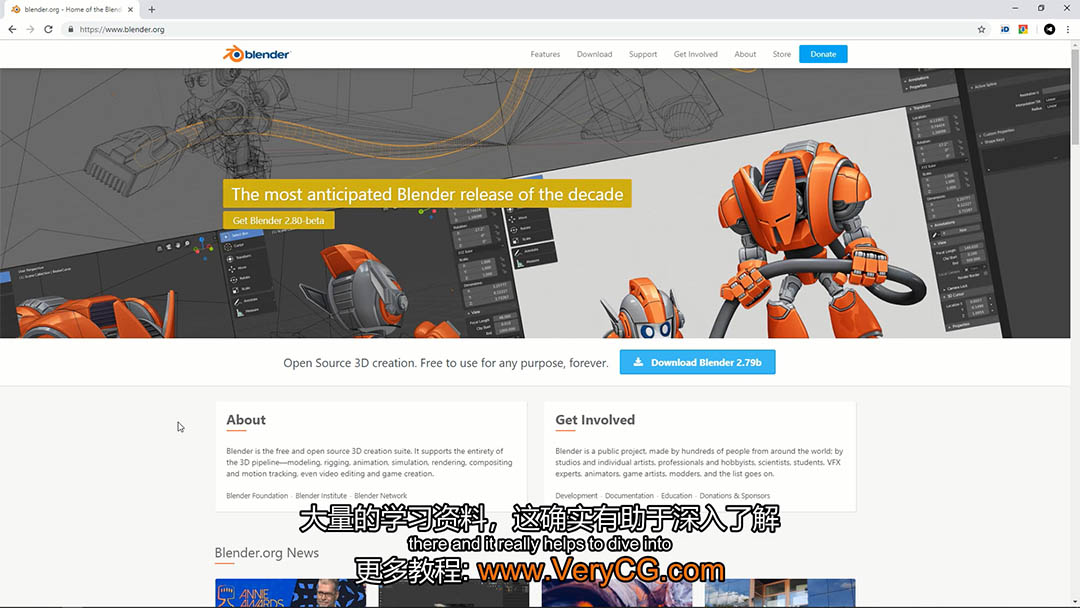1080x608 pixels.
Task: Open the Chrome three-dot menu
Action: [x=1068, y=30]
